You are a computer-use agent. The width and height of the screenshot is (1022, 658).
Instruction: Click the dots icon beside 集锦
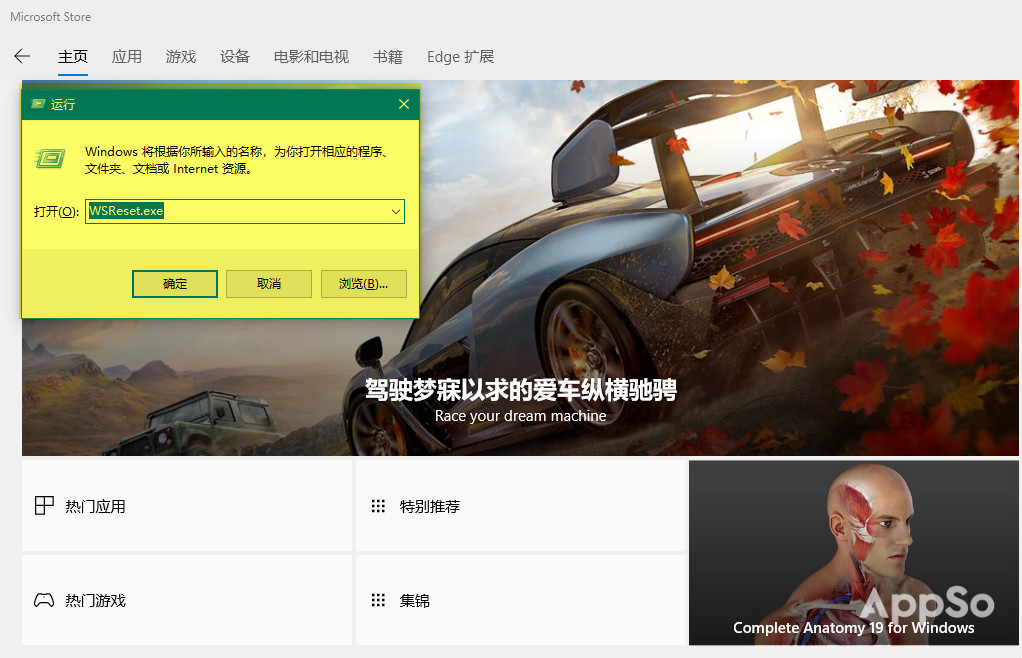(x=378, y=600)
